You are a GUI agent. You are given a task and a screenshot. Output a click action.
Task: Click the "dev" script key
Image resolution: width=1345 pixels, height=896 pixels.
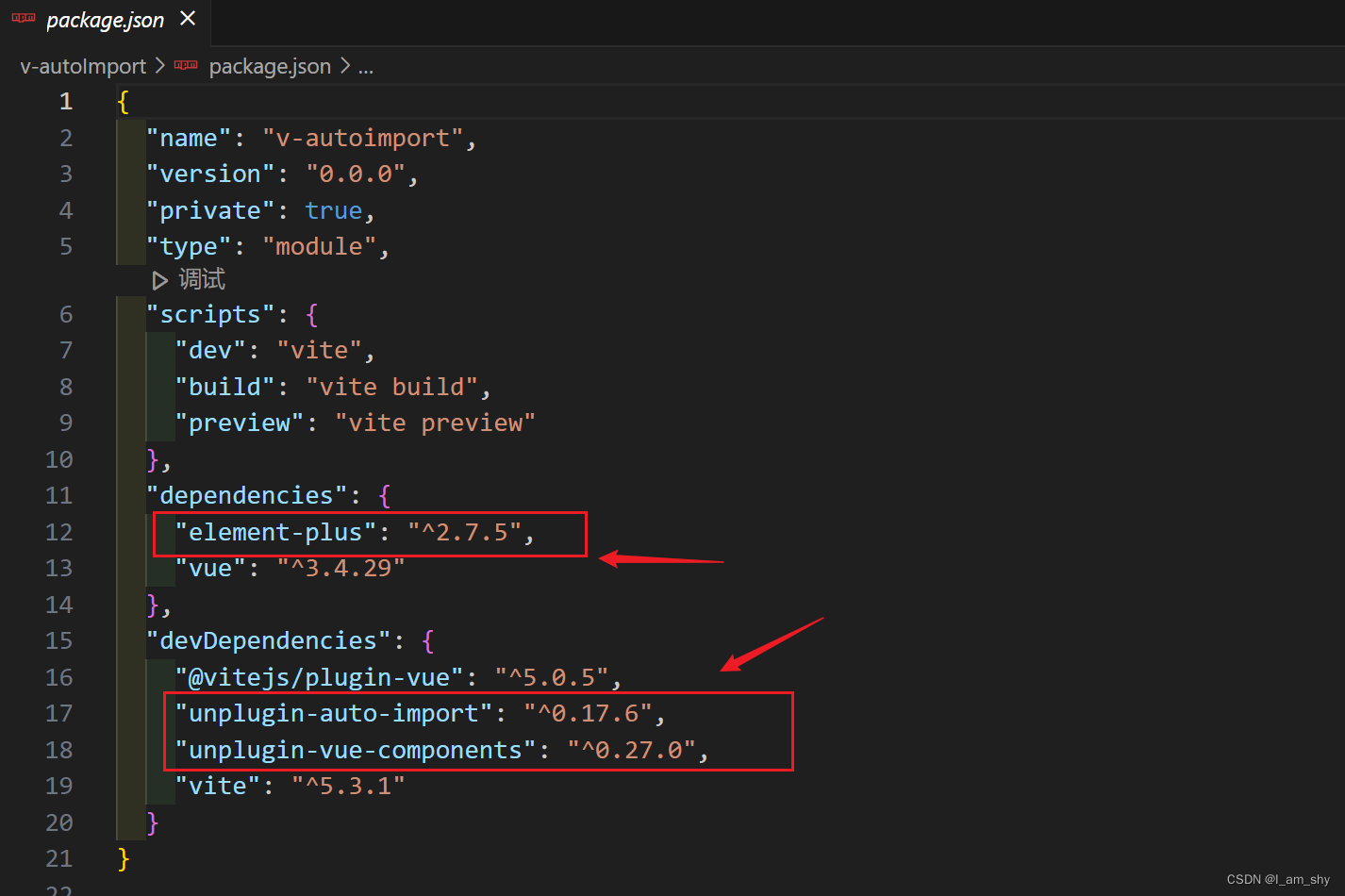[x=210, y=350]
